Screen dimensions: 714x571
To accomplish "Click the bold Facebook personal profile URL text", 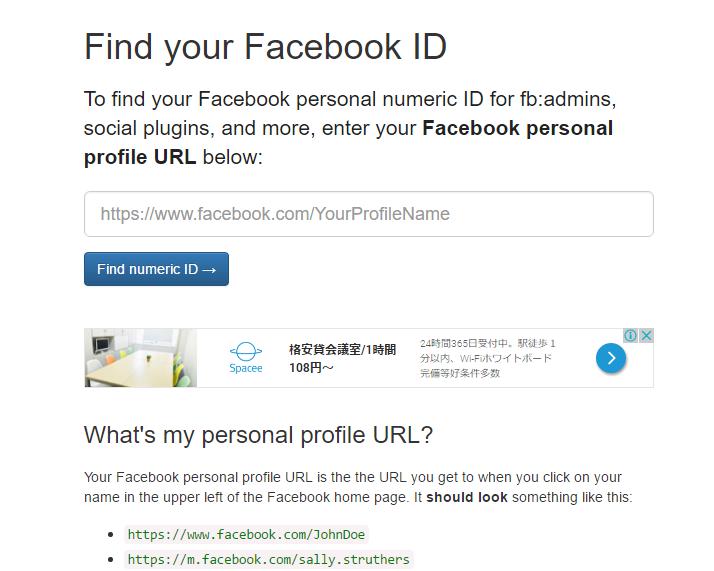I will pos(349,143).
